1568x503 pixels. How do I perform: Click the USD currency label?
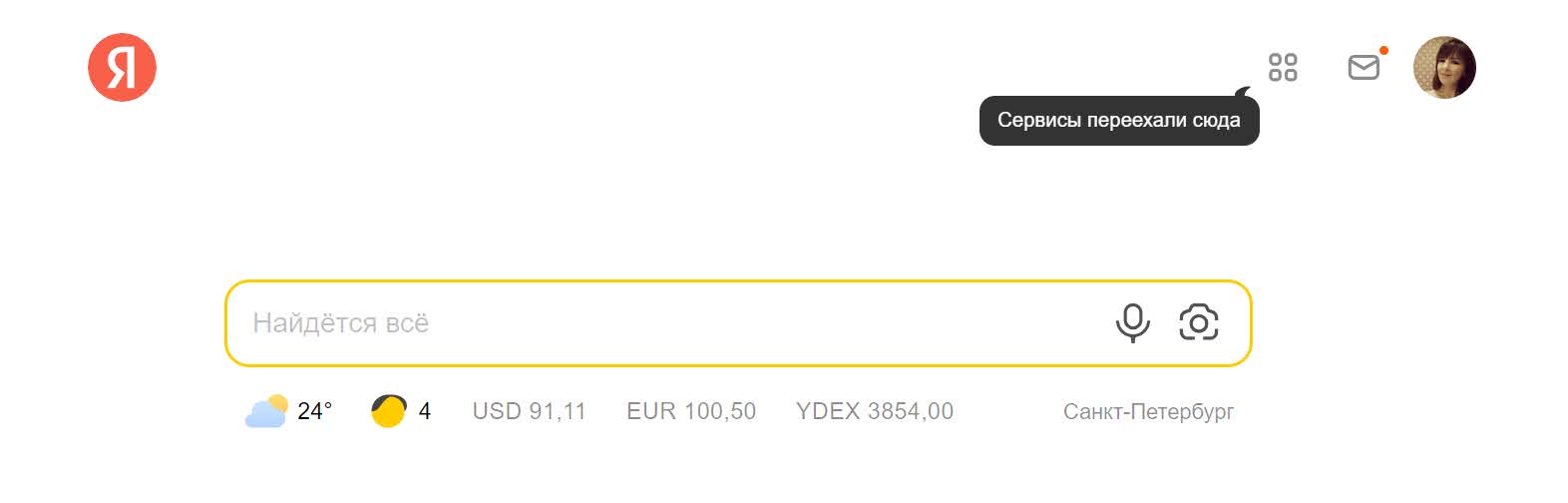(497, 411)
